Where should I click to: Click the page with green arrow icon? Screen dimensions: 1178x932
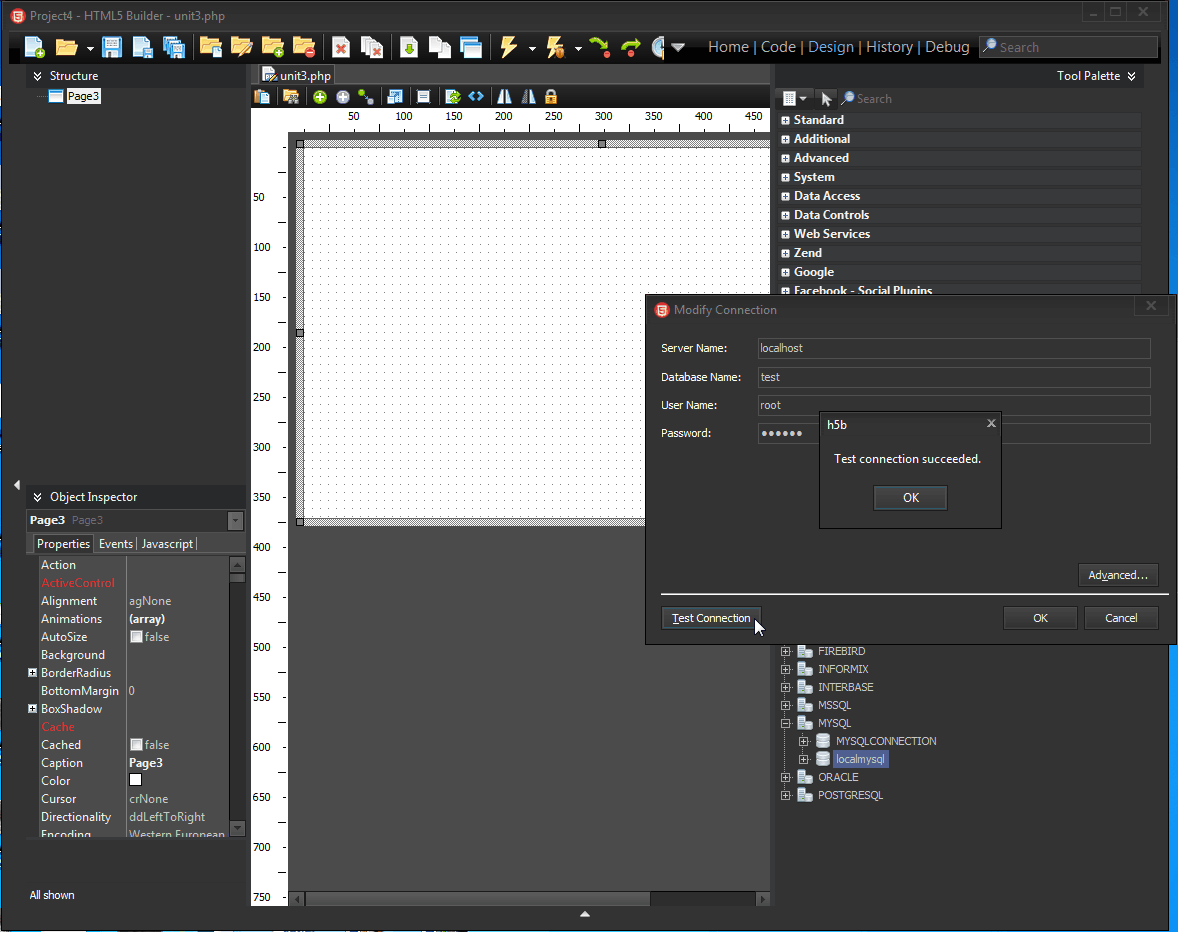pos(409,47)
